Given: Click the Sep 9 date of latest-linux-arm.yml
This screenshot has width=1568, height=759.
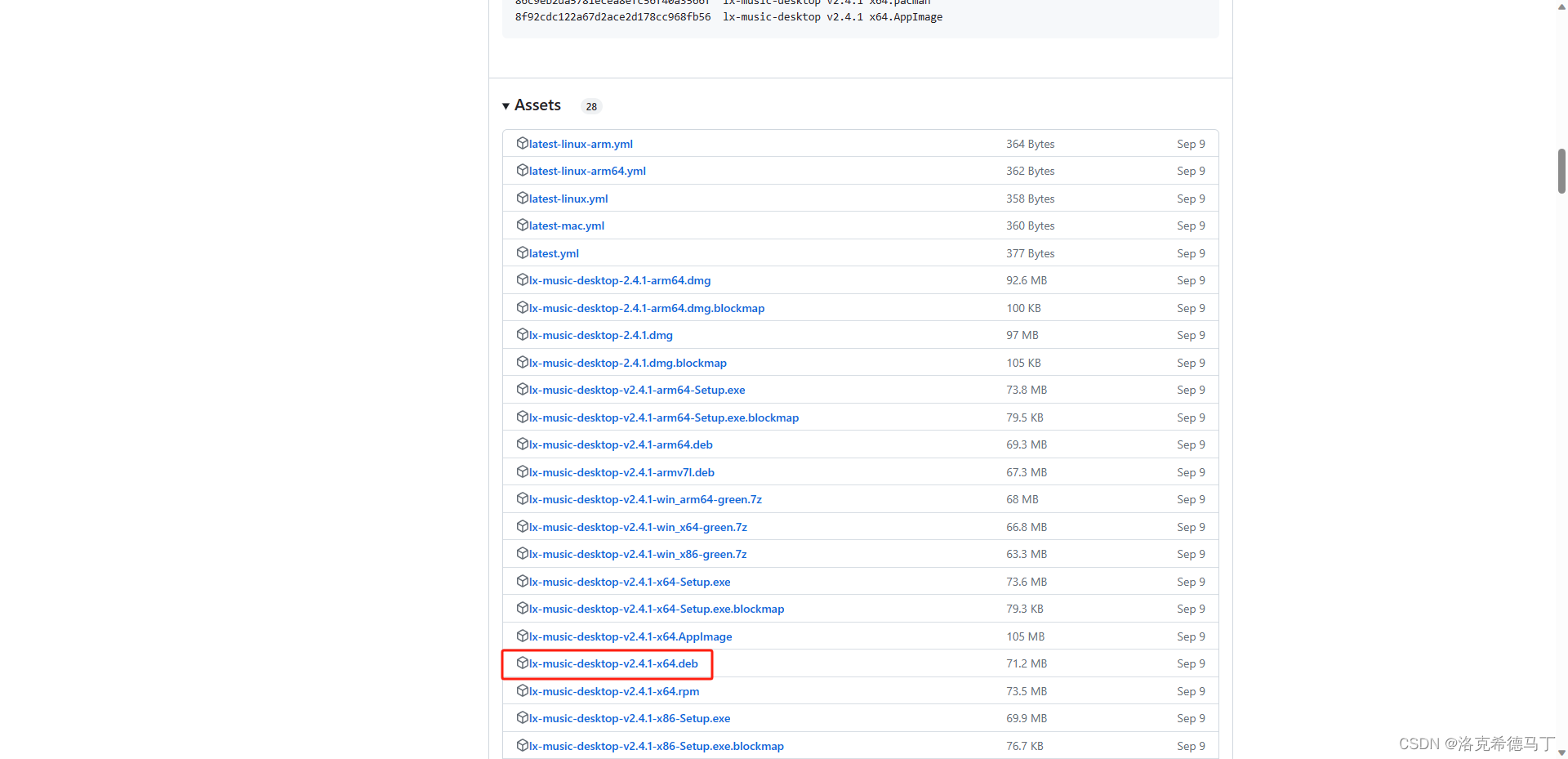Looking at the screenshot, I should click(x=1191, y=144).
